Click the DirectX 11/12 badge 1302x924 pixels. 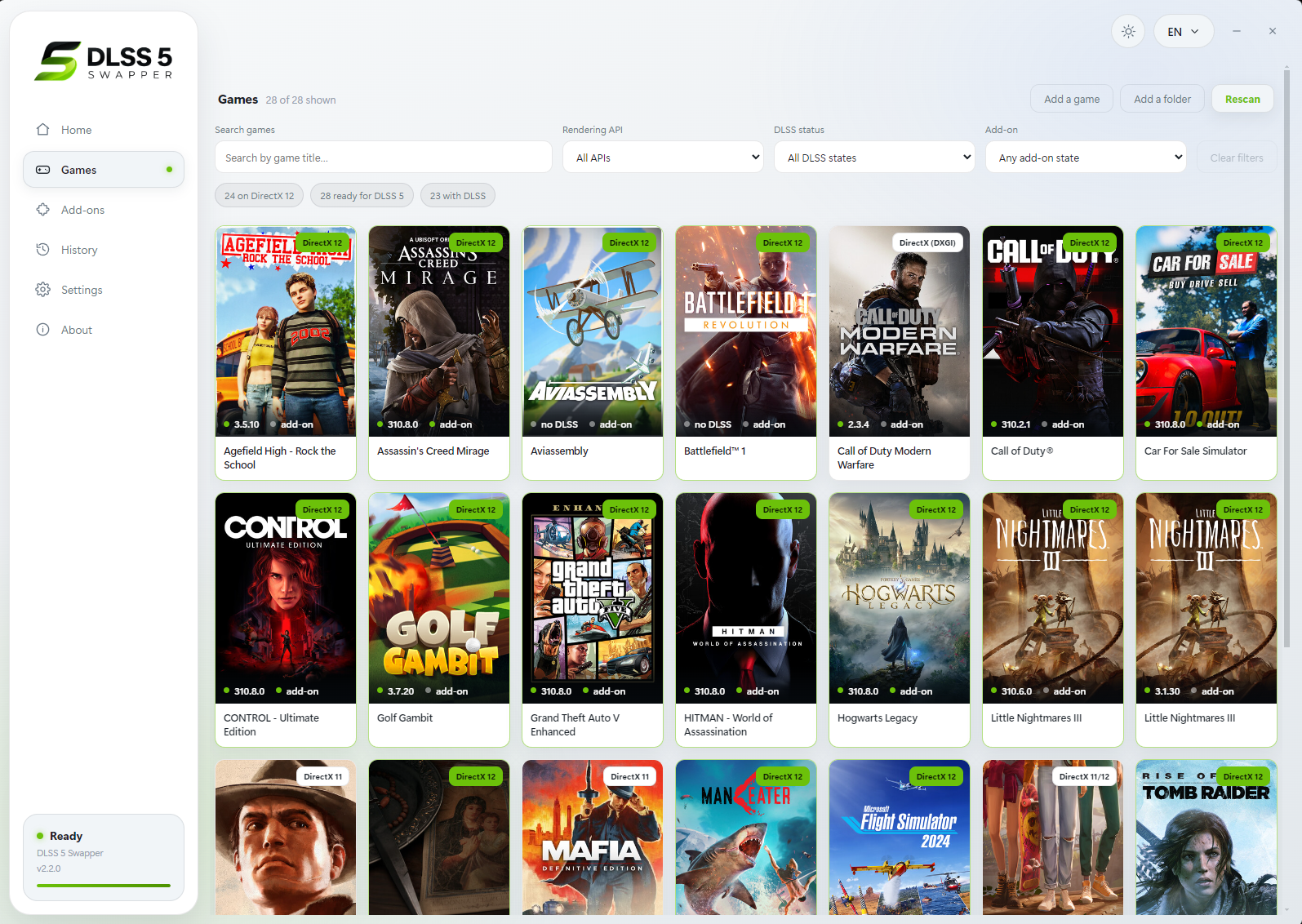(1084, 776)
